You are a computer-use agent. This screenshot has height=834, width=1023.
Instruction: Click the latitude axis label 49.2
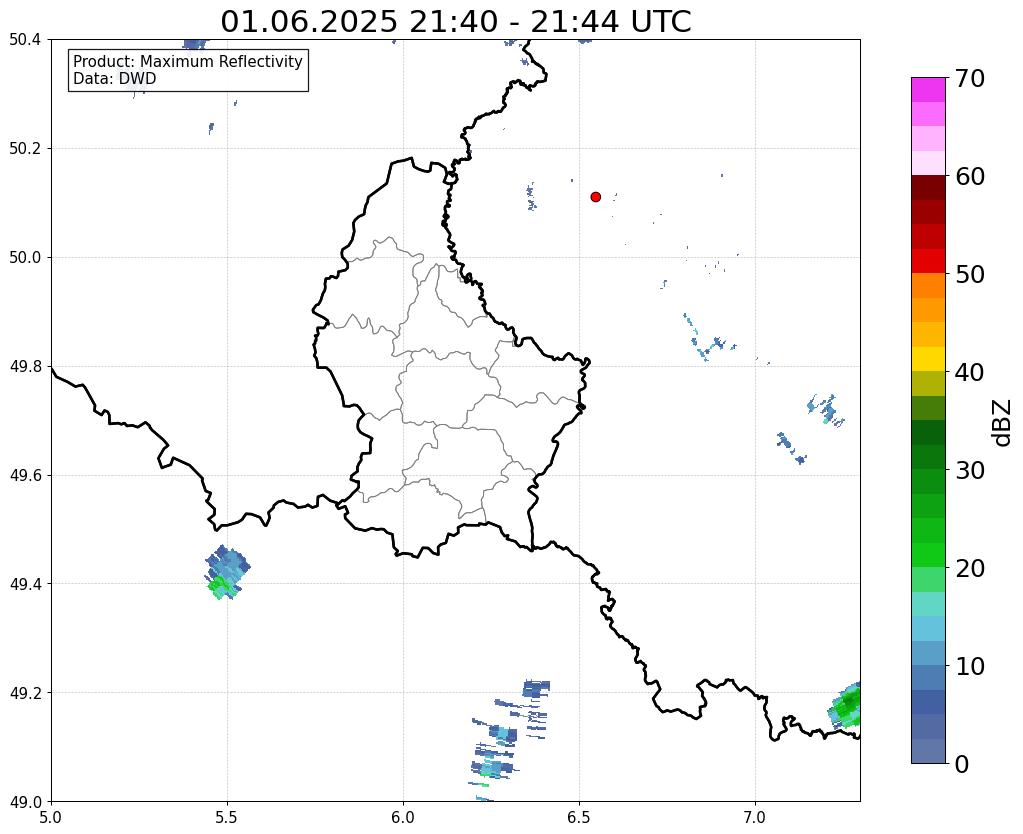pyautogui.click(x=25, y=693)
